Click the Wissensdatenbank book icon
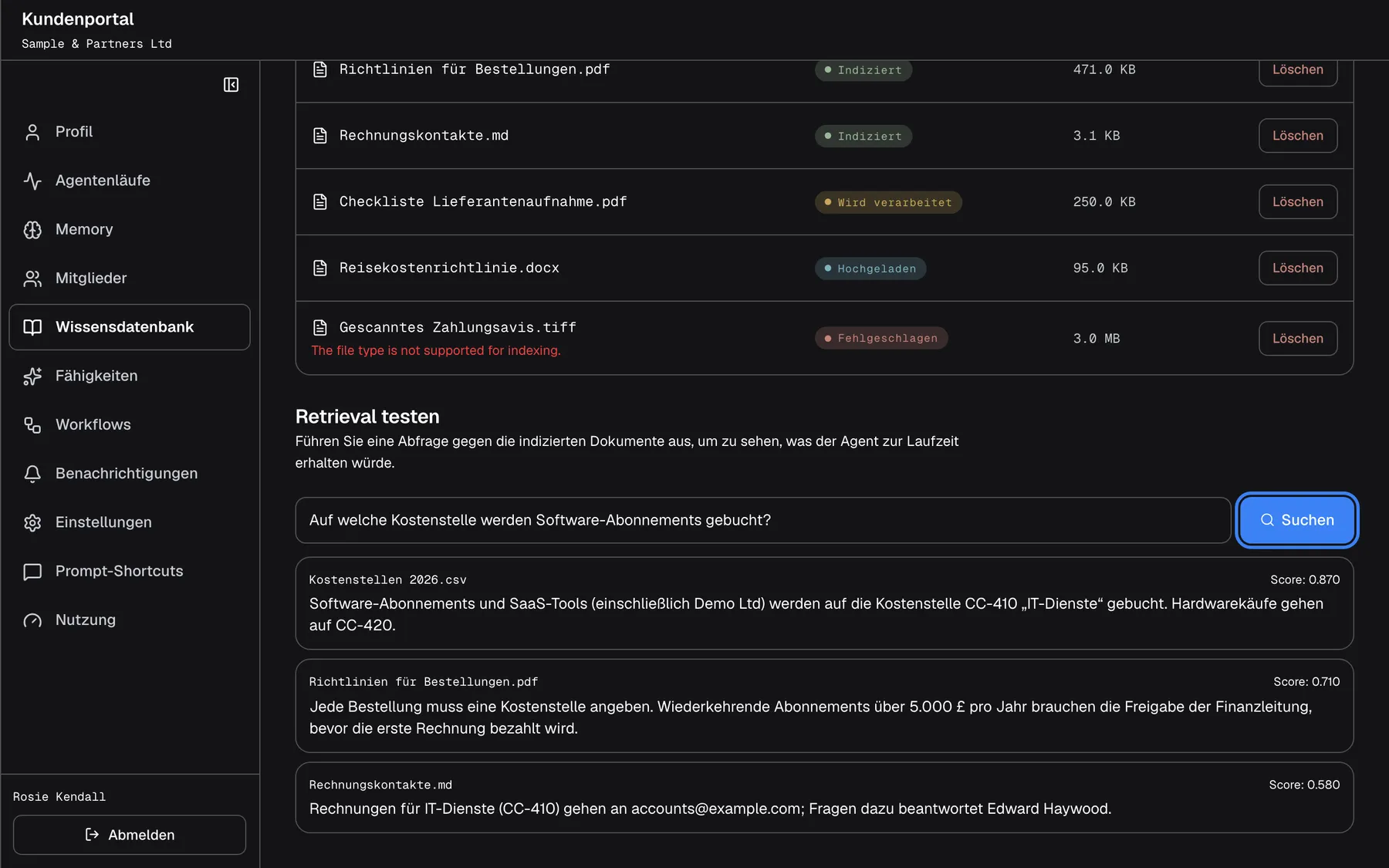Image resolution: width=1389 pixels, height=868 pixels. pos(32,327)
